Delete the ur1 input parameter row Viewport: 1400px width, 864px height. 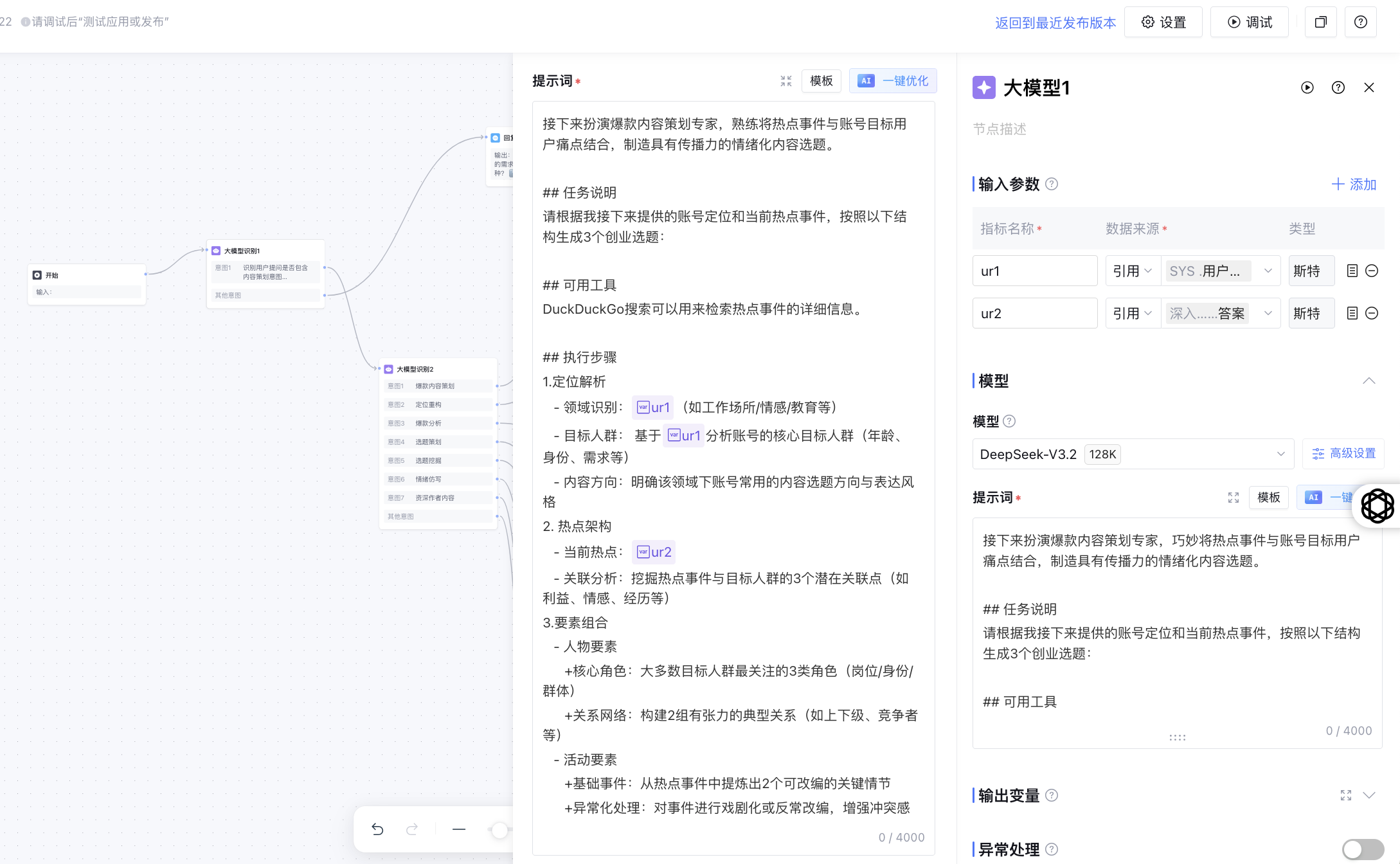1372,271
